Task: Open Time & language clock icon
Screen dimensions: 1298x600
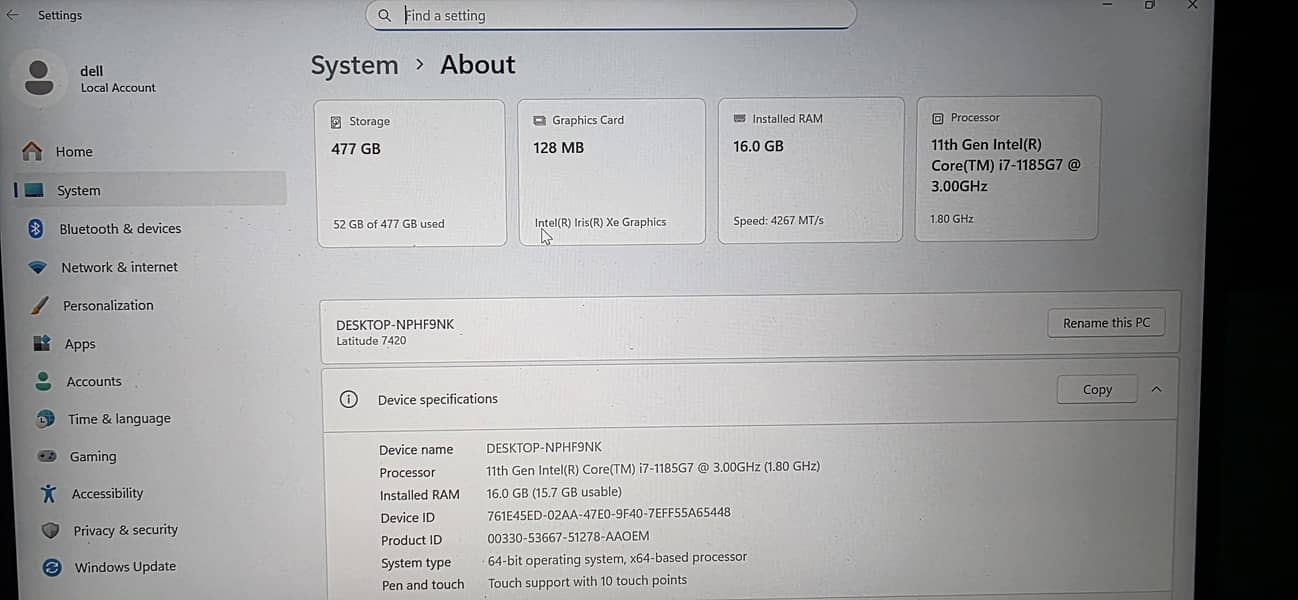Action: [x=45, y=419]
